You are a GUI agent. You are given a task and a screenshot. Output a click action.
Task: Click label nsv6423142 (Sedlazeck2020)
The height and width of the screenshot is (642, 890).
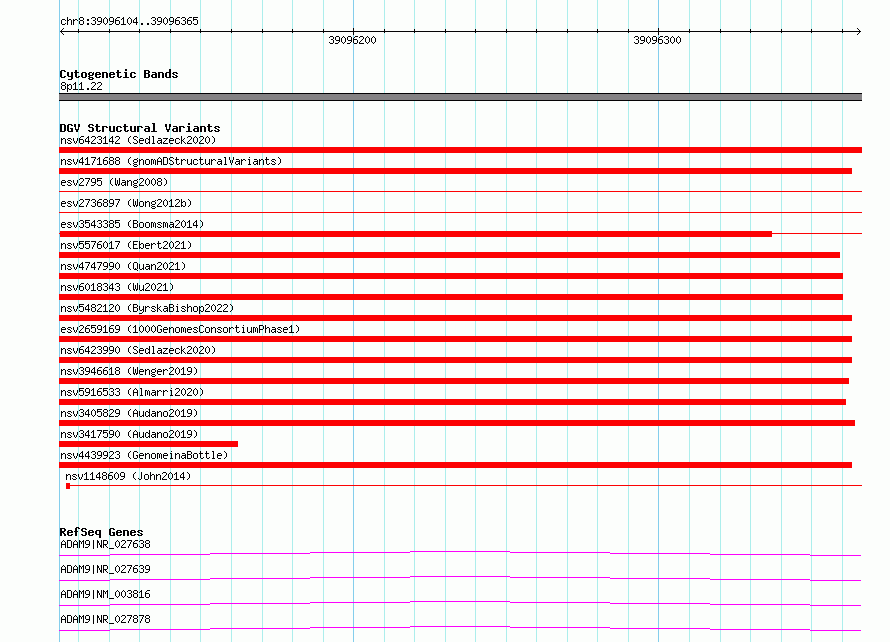138,140
